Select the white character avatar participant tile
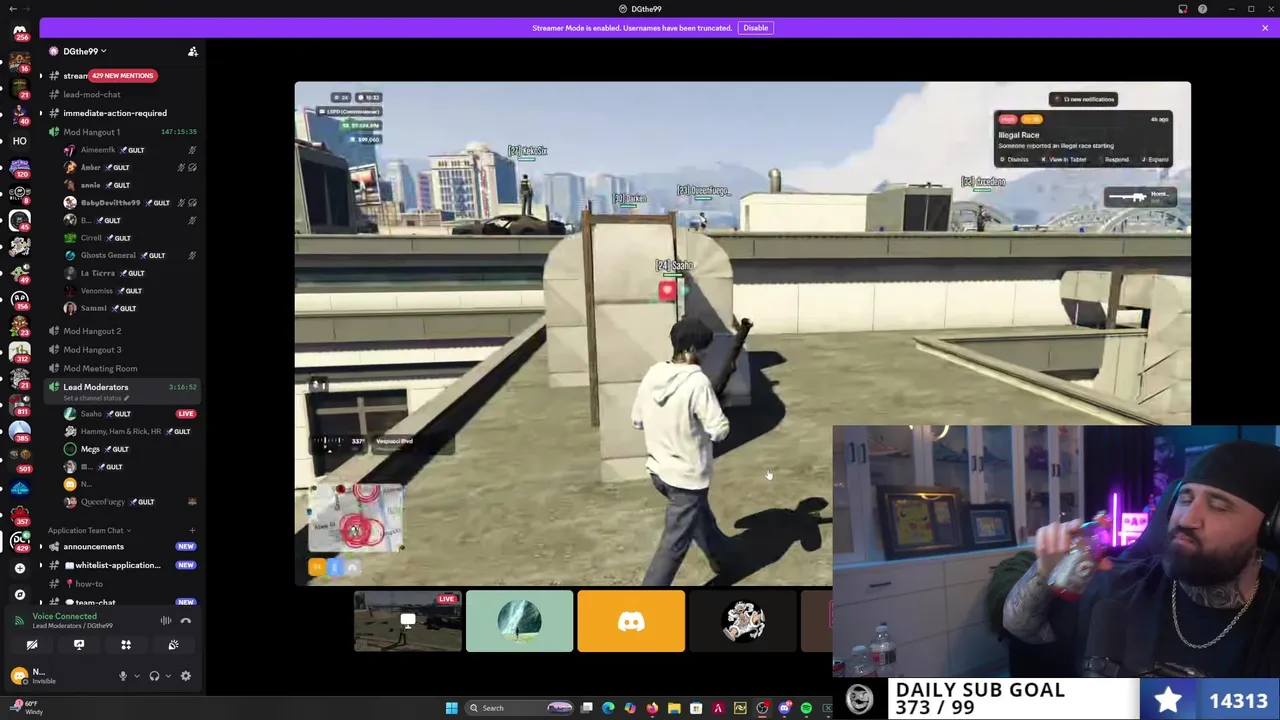 click(743, 621)
